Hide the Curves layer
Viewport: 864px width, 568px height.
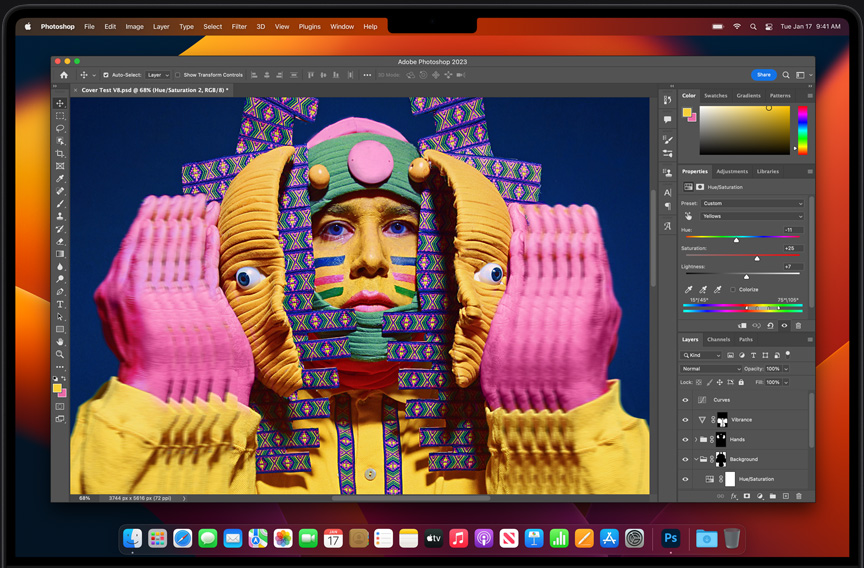point(685,400)
